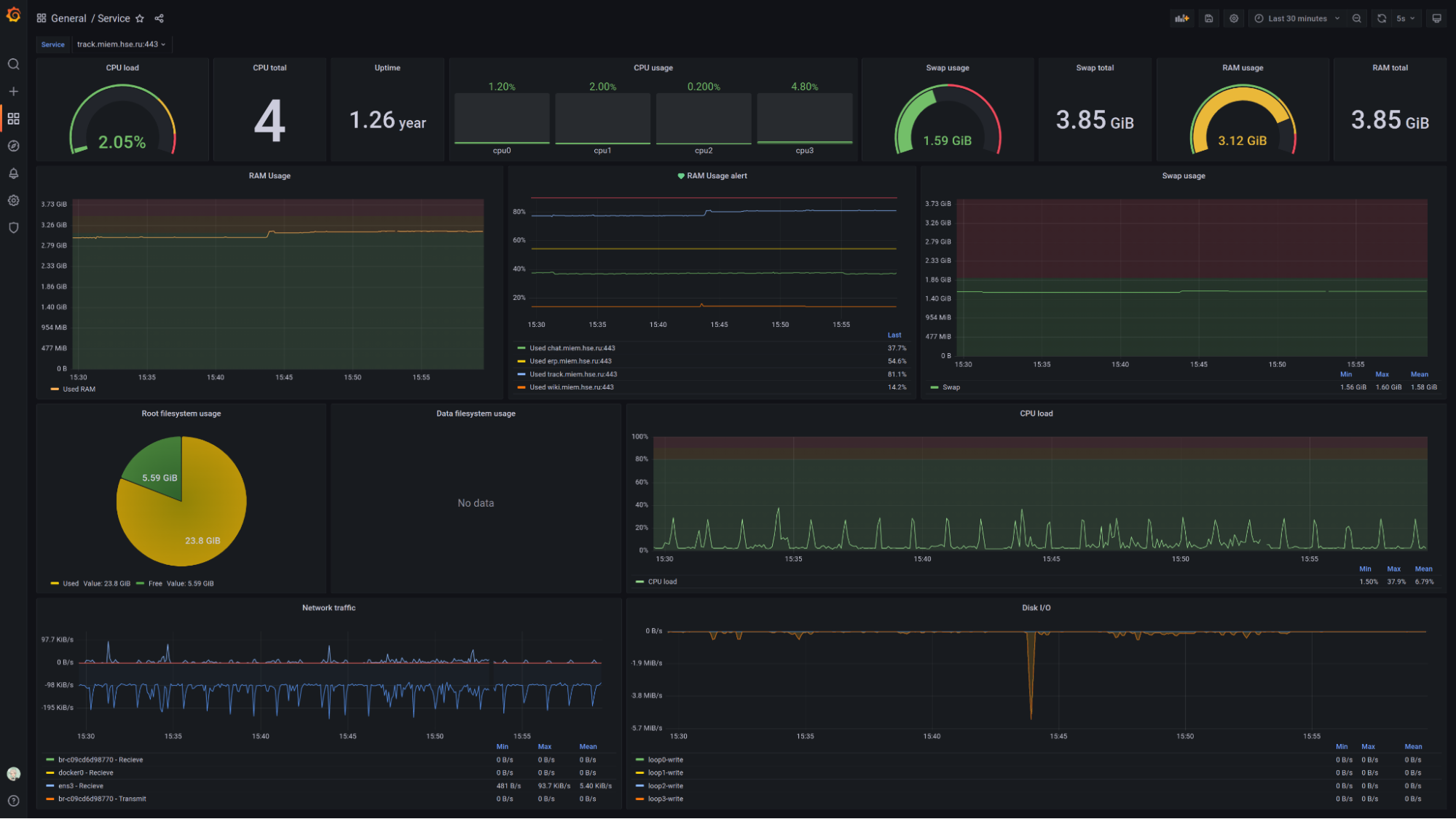Open the Help question mark icon
Image resolution: width=1456 pixels, height=819 pixels.
pyautogui.click(x=13, y=801)
